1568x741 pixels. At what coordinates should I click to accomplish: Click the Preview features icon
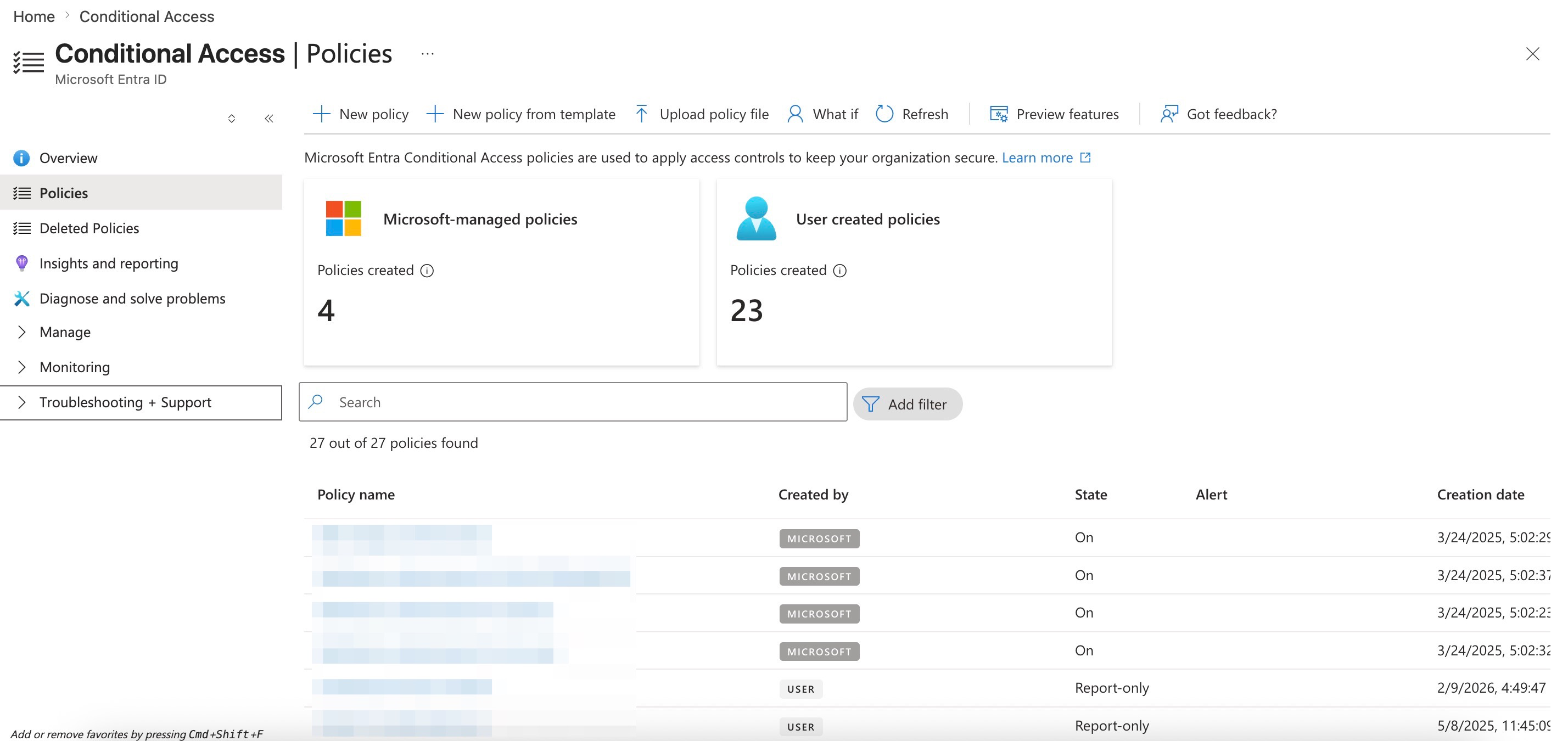coord(999,114)
